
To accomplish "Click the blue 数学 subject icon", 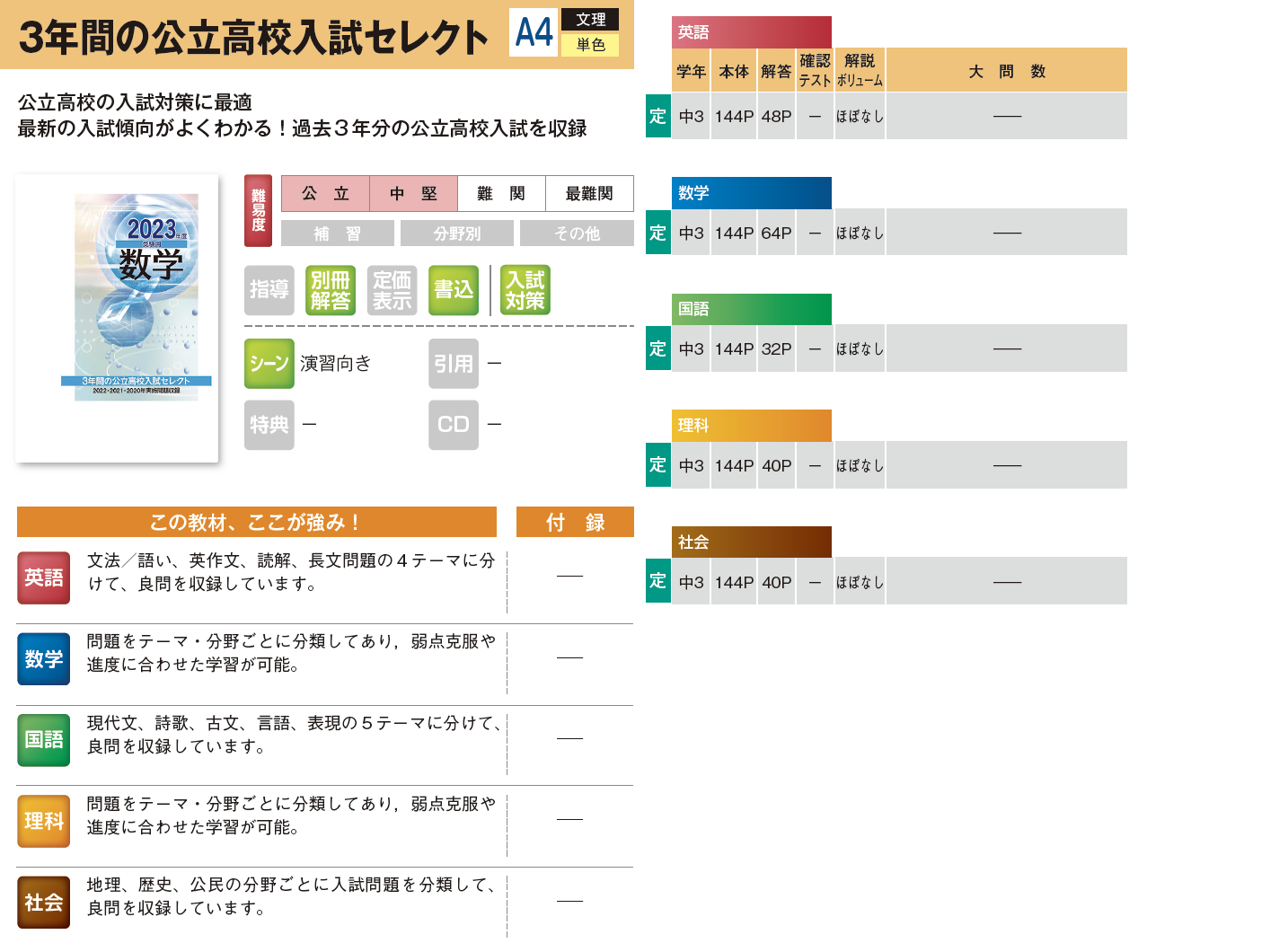I will [44, 659].
